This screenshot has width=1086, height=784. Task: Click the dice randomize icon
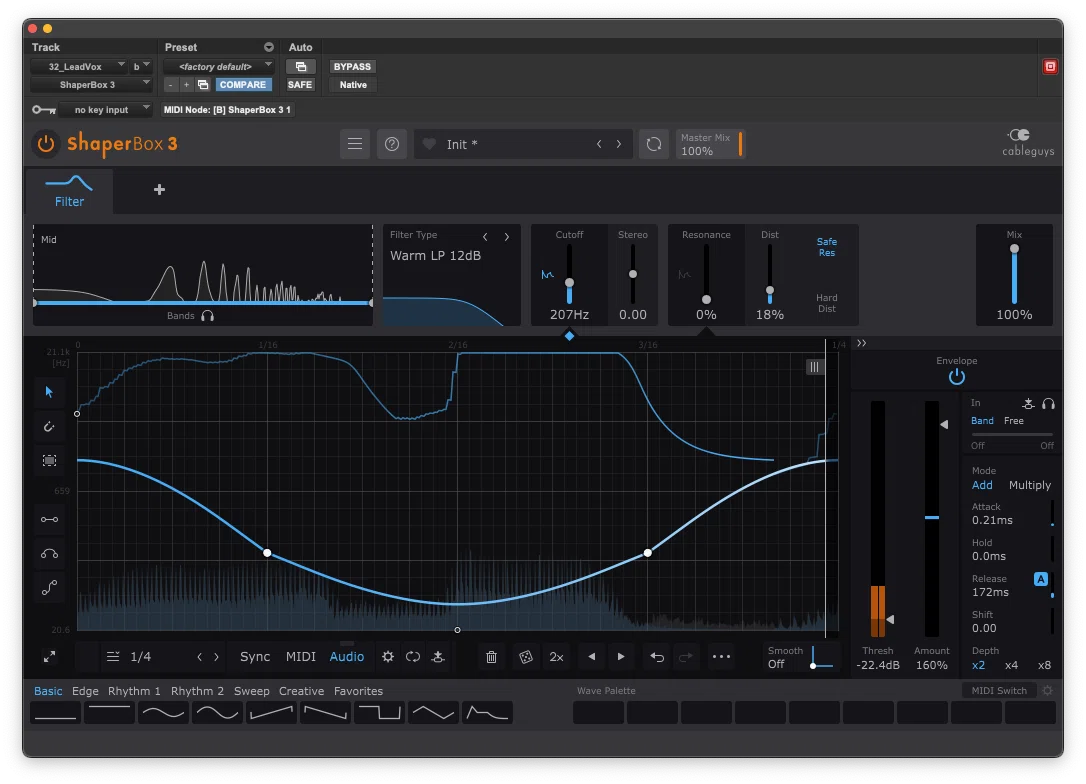pyautogui.click(x=526, y=657)
